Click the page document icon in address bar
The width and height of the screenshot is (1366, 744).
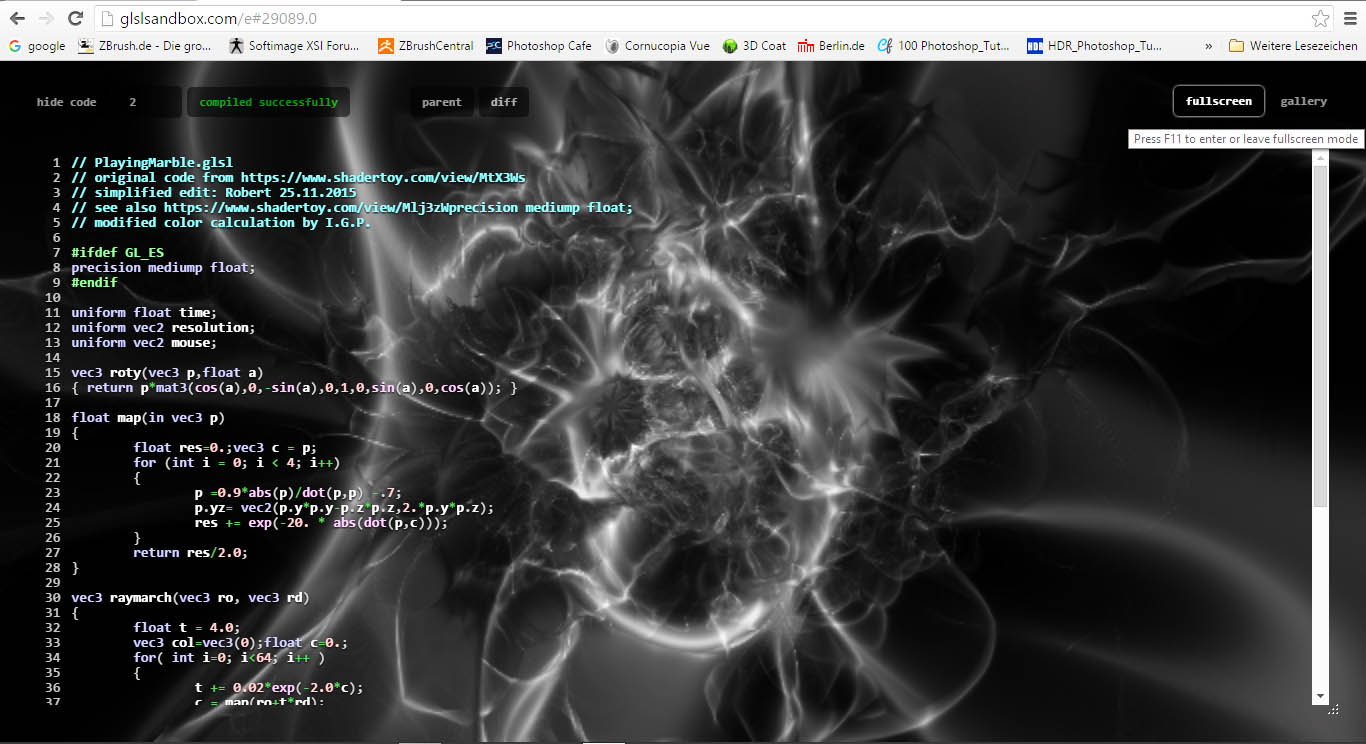coord(109,18)
